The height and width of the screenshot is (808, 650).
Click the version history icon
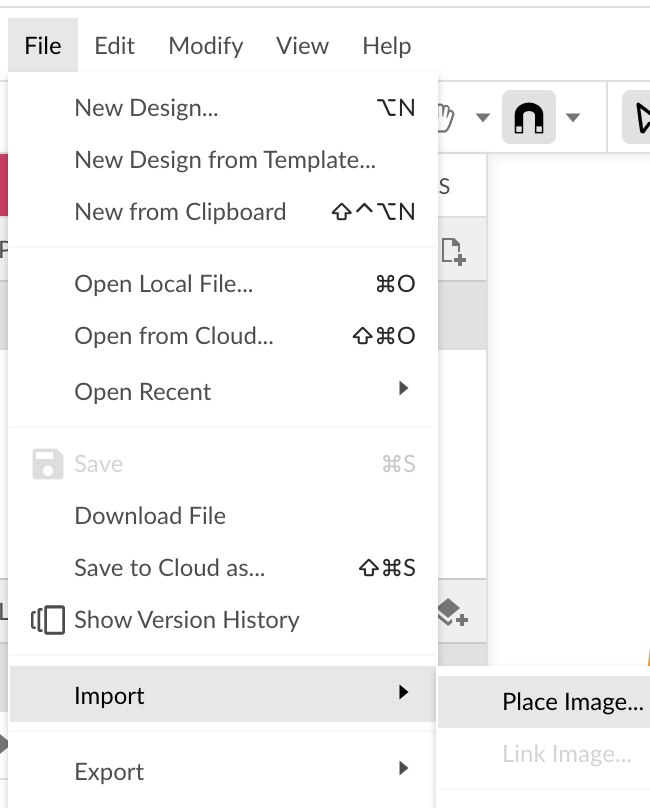click(x=48, y=620)
